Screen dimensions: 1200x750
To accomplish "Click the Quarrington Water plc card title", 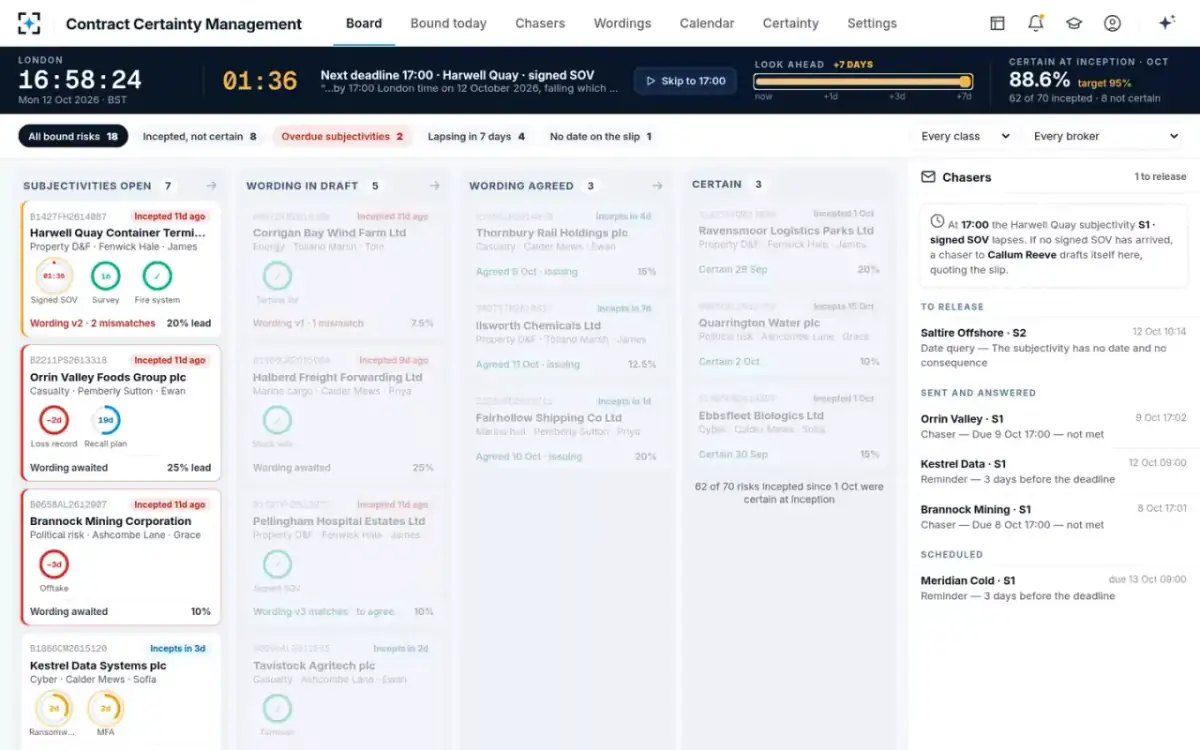I will (x=759, y=323).
